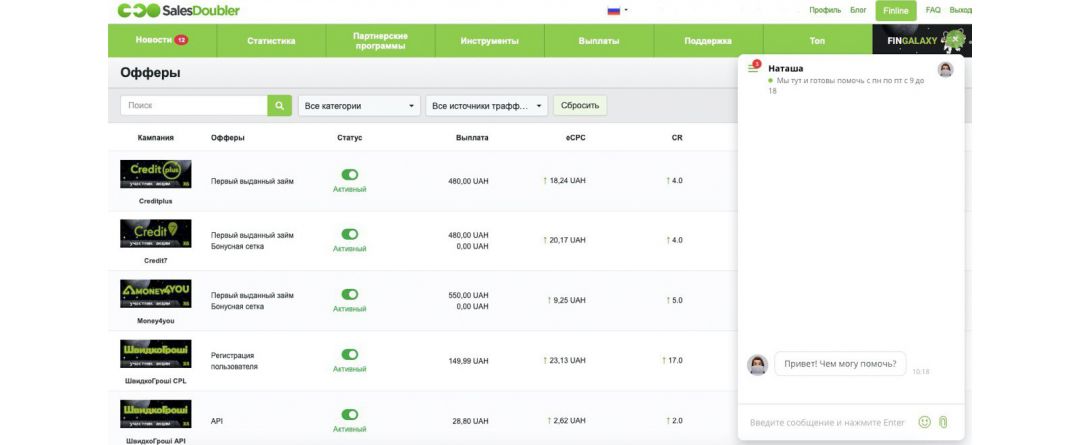The image size is (1080, 445).
Task: Click the ШвидкоГроші CPL campaign name
Action: [156, 381]
